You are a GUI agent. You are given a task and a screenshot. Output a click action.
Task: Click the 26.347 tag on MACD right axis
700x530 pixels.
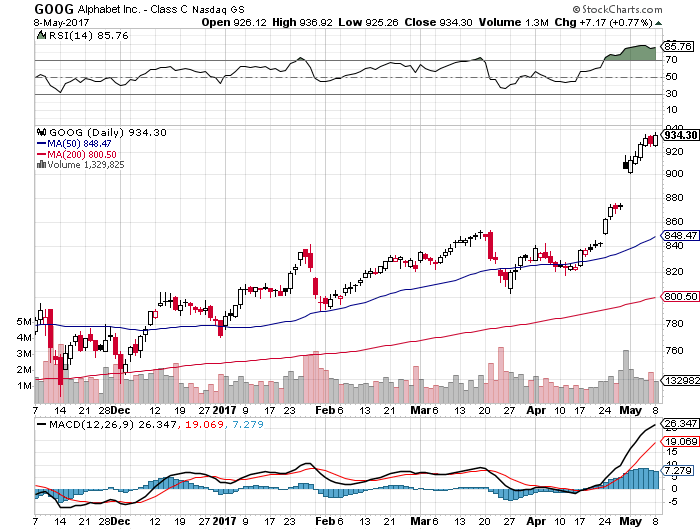point(680,423)
